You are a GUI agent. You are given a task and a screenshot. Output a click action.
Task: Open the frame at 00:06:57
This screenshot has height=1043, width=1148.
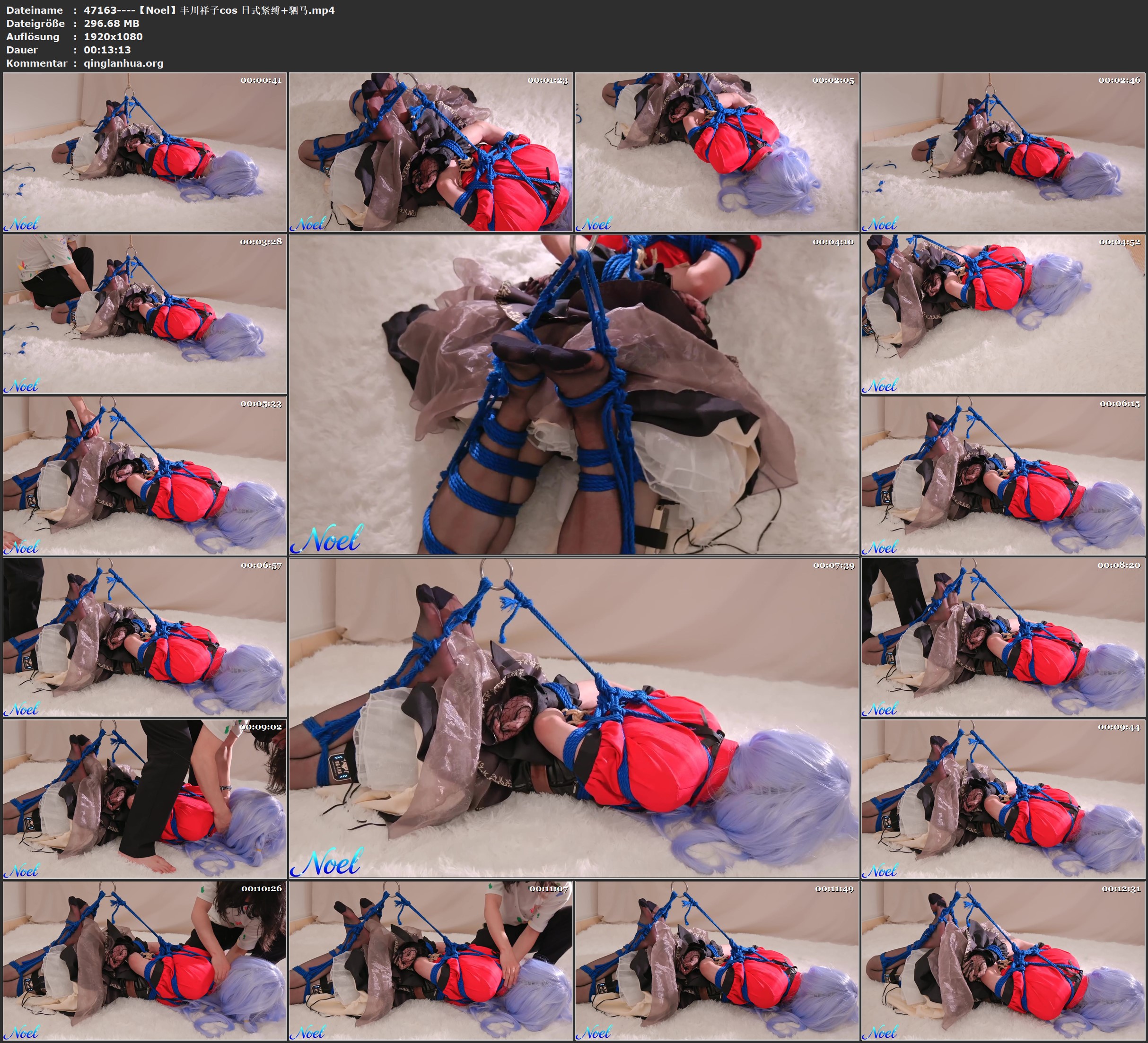(145, 637)
